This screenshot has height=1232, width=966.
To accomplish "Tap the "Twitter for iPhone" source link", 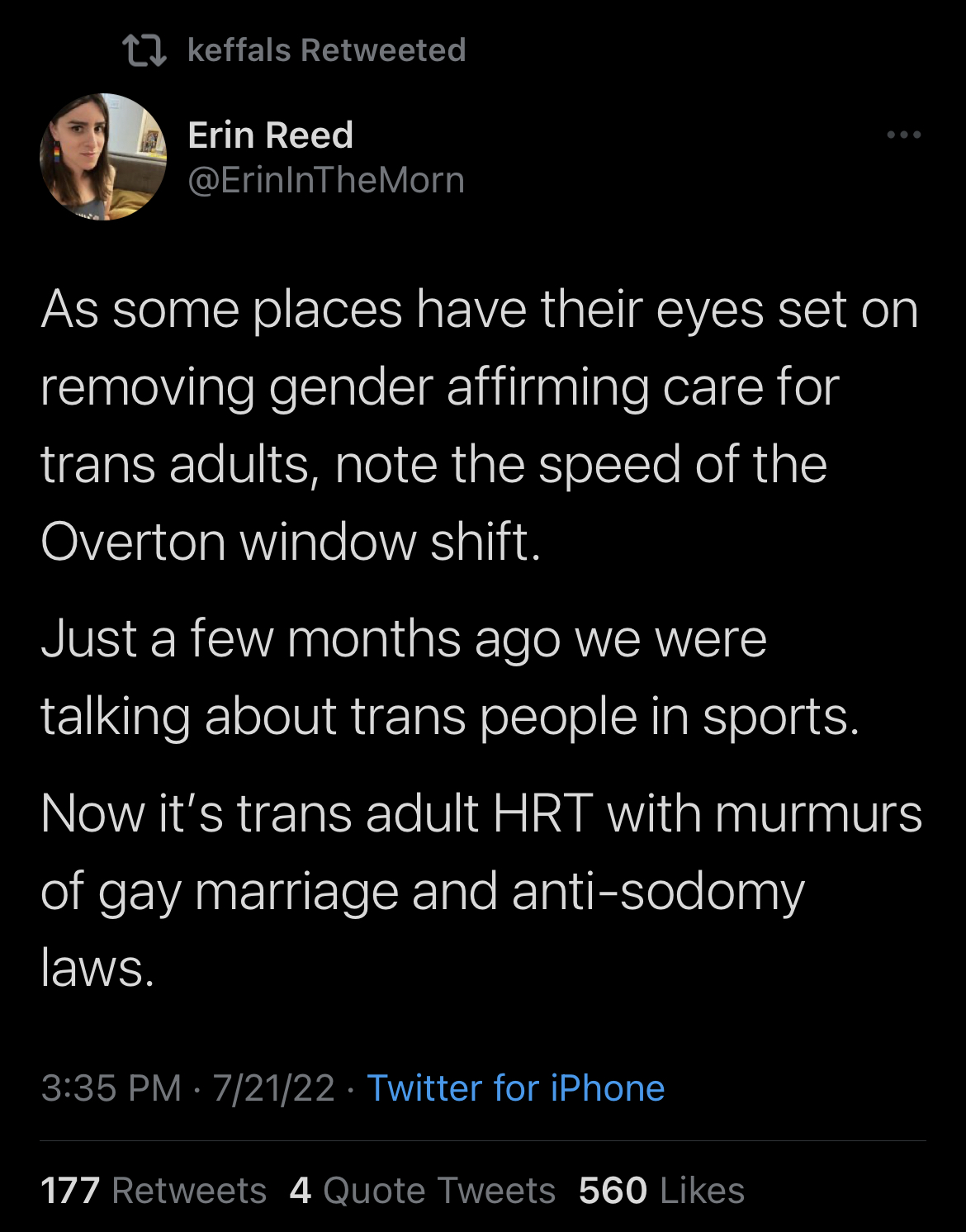I will (515, 1088).
